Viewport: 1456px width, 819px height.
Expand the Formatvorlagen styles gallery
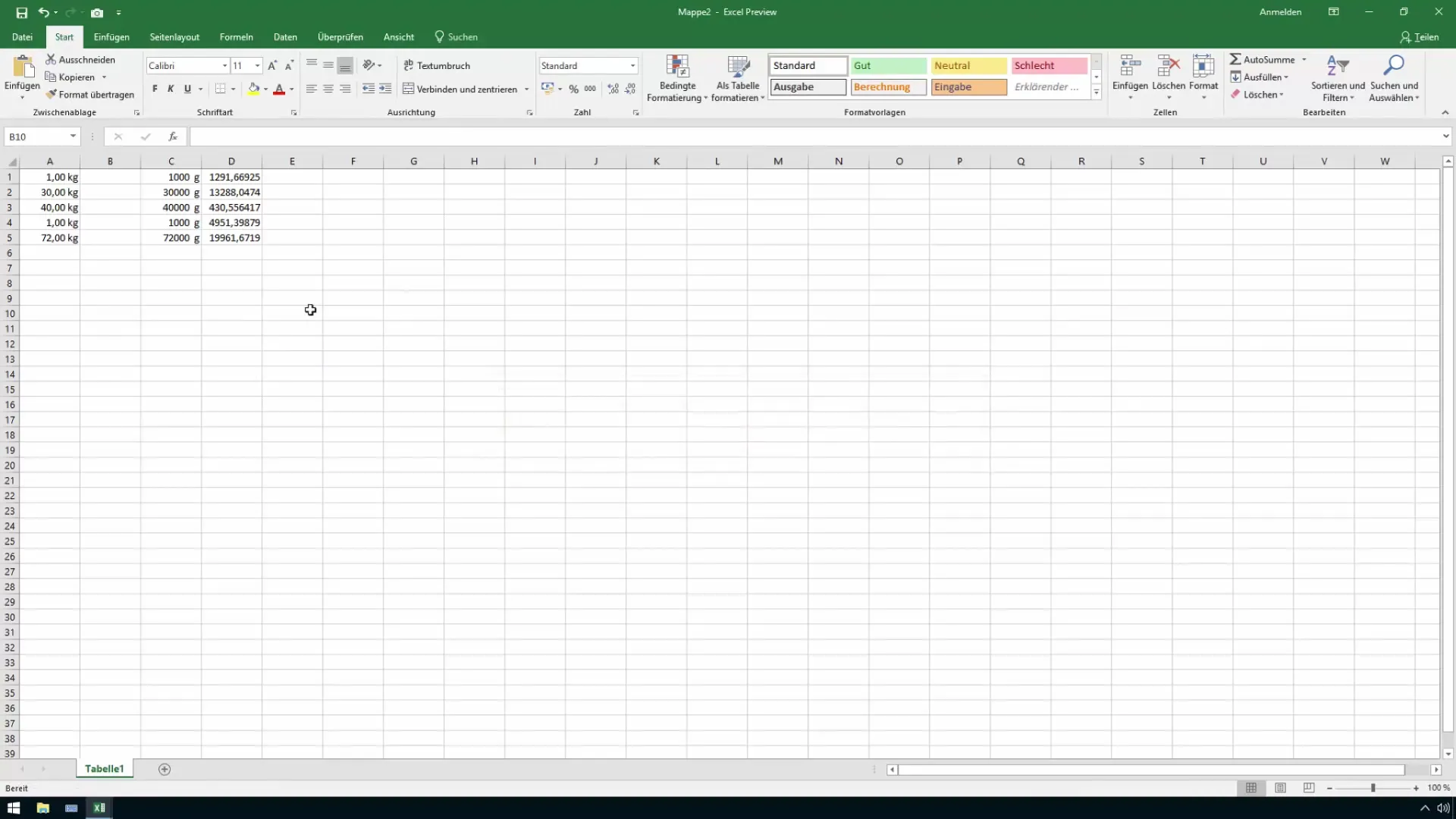click(x=1096, y=93)
